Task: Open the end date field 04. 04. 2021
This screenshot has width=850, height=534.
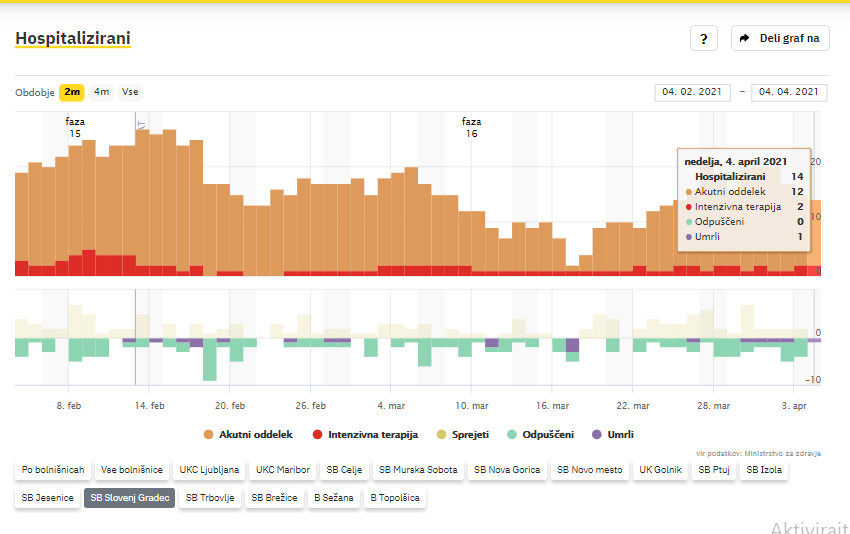Action: pos(788,92)
